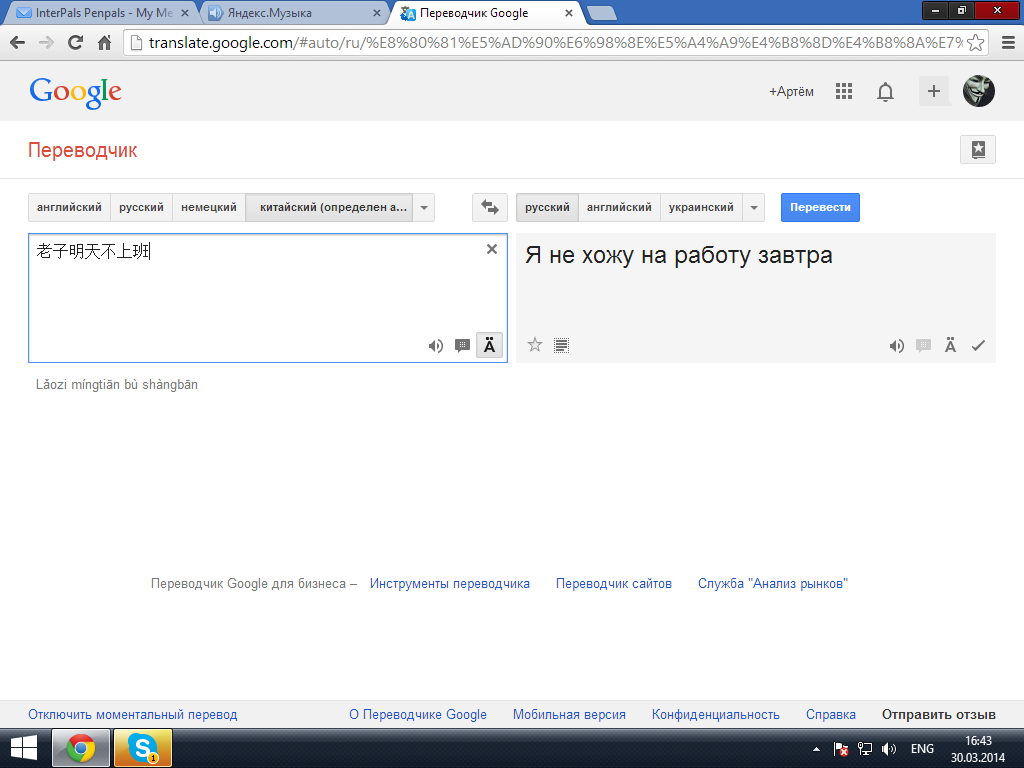Select украинский as target language
1024x768 pixels.
701,208
